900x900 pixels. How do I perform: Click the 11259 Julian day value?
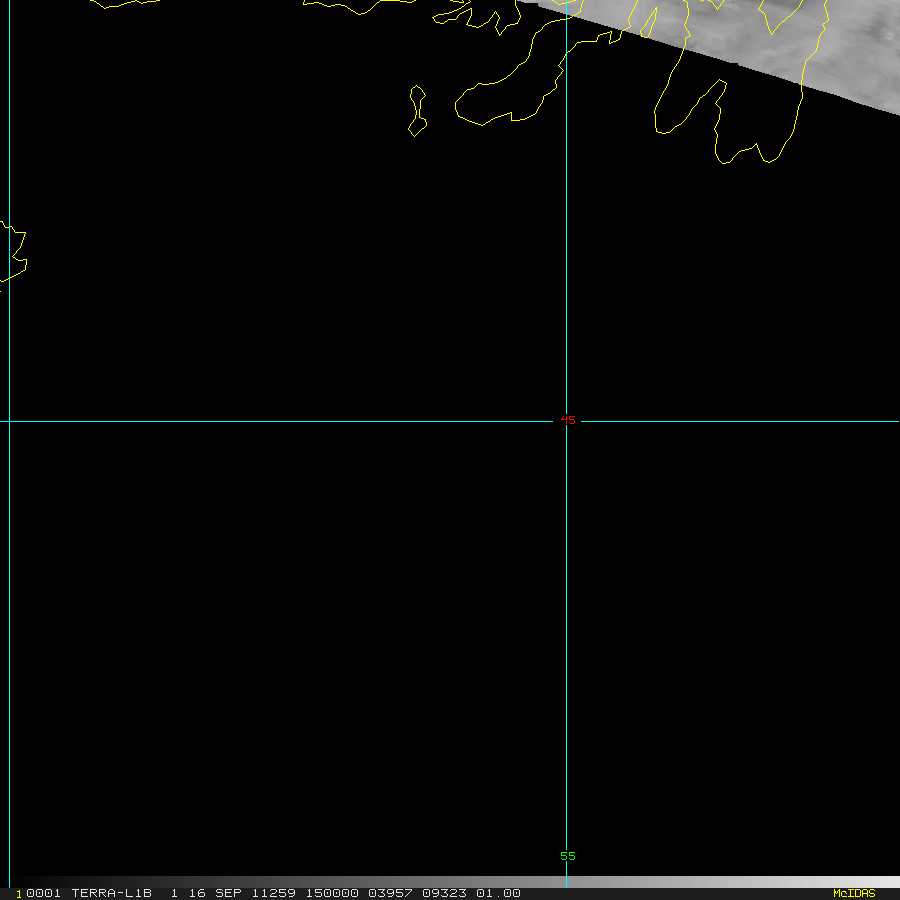point(274,893)
